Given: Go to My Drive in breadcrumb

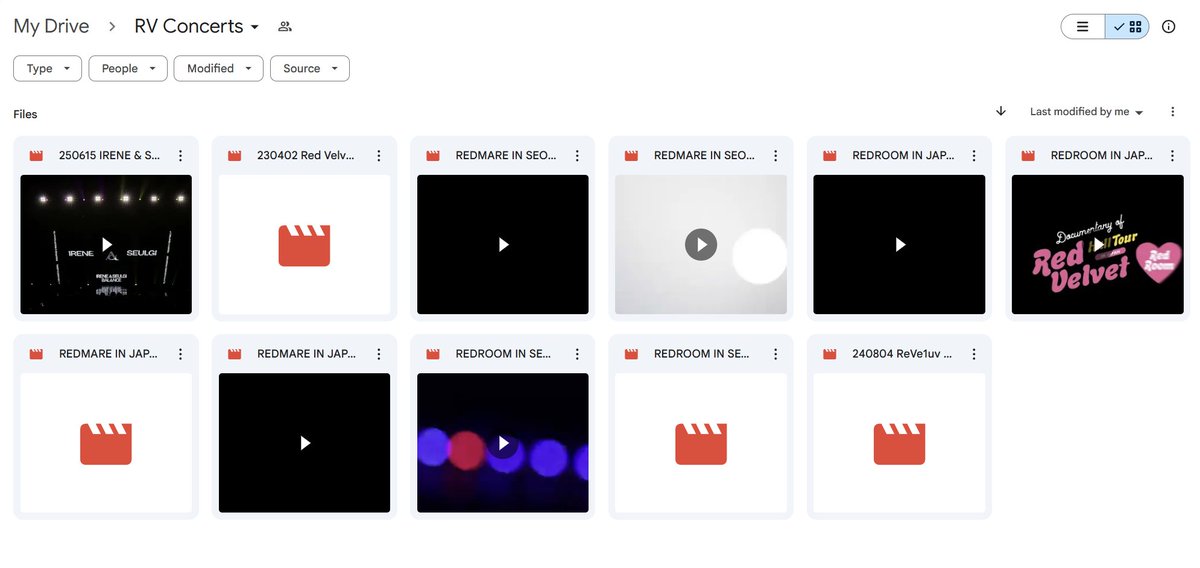Looking at the screenshot, I should [x=51, y=27].
